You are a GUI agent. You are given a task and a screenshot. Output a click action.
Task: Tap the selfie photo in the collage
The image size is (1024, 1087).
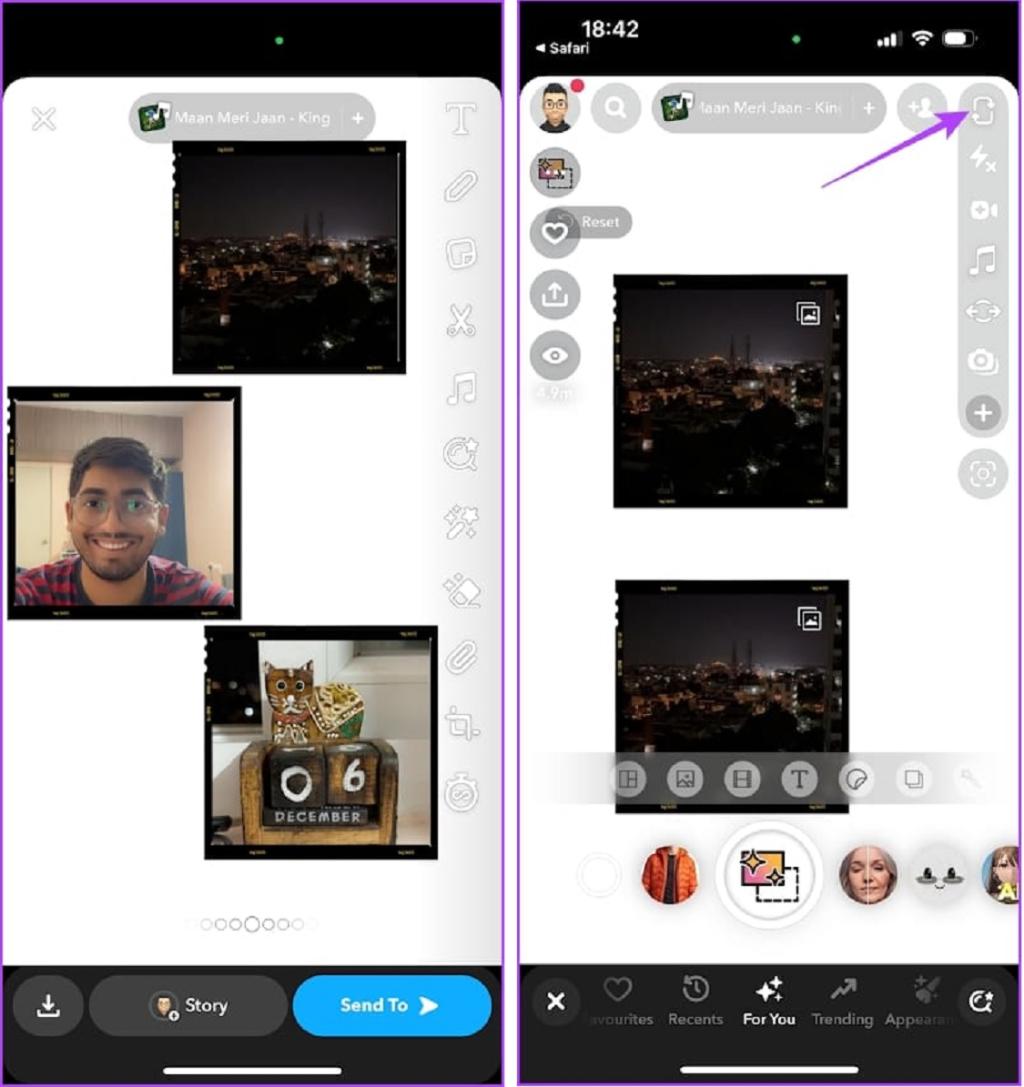point(124,503)
